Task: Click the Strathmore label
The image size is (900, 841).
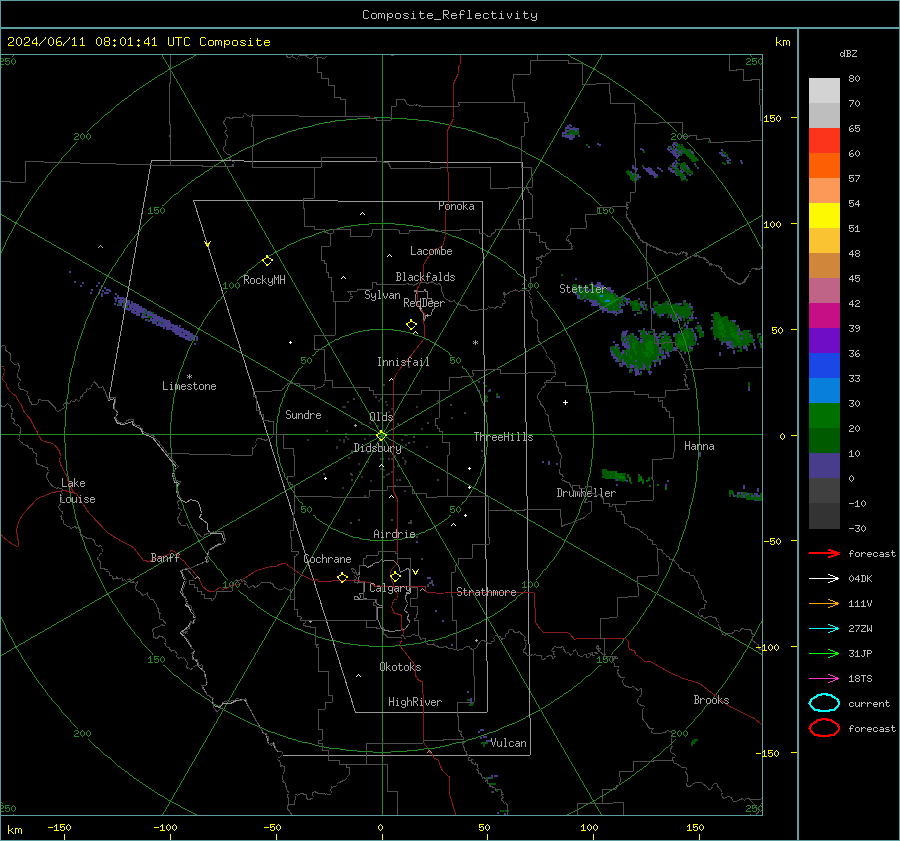Action: (486, 592)
